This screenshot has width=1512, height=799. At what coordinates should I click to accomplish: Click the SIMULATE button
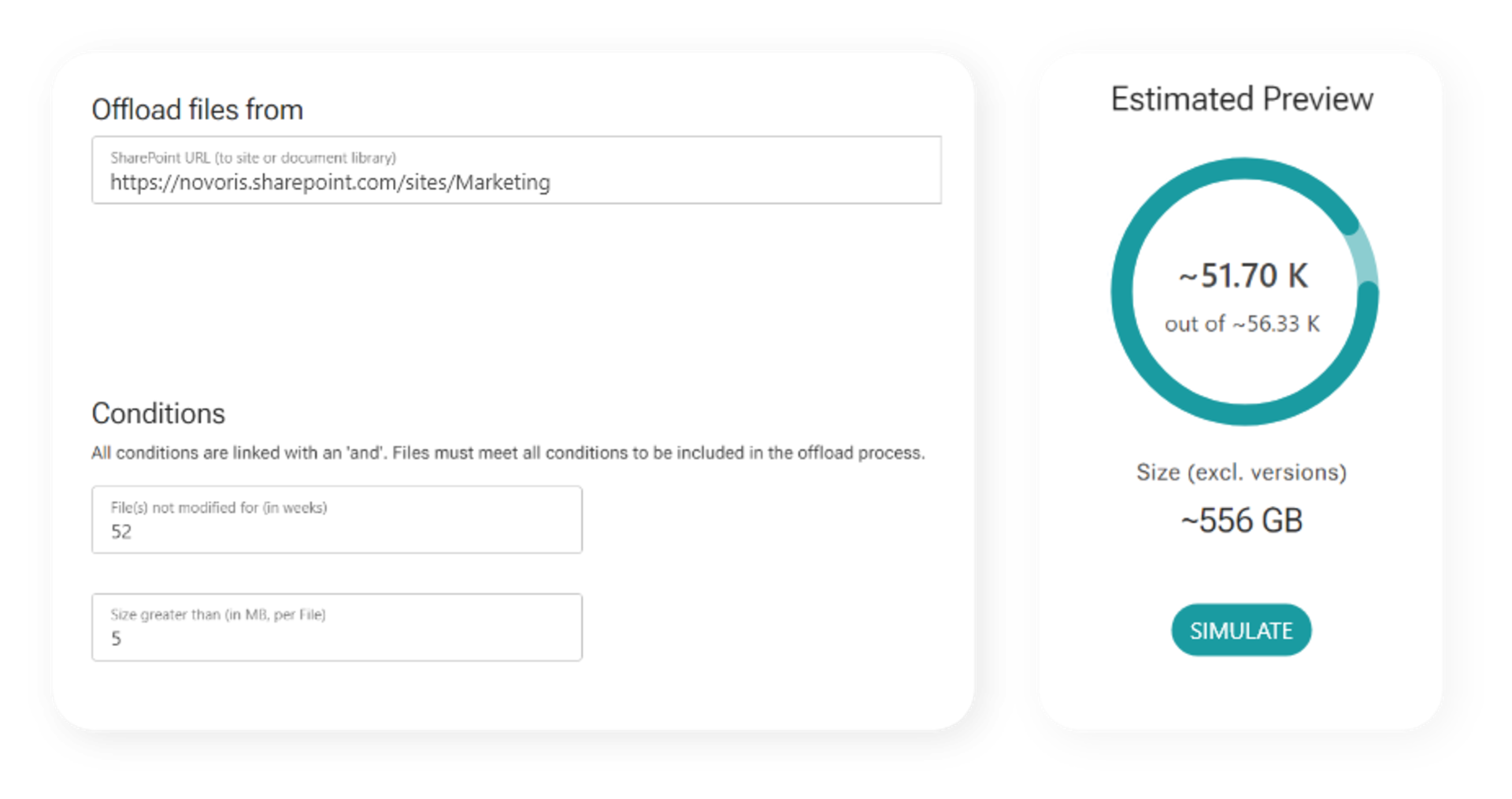[x=1241, y=630]
